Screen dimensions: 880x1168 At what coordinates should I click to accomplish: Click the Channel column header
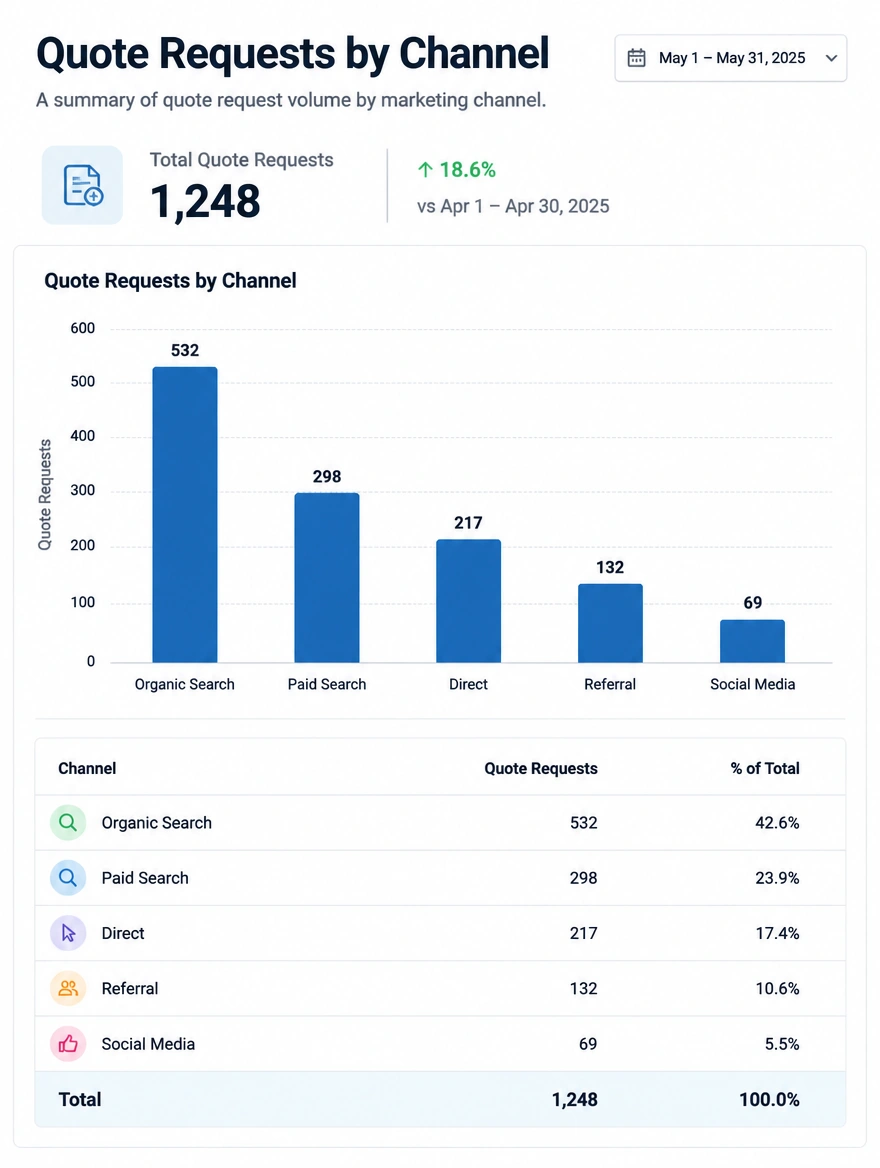(x=87, y=768)
